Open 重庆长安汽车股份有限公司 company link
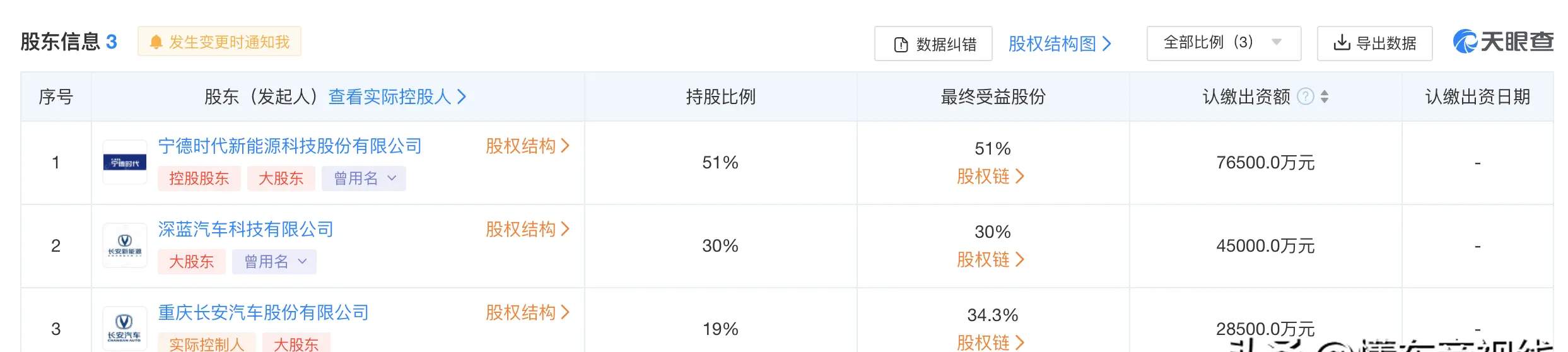1568x352 pixels. (263, 313)
